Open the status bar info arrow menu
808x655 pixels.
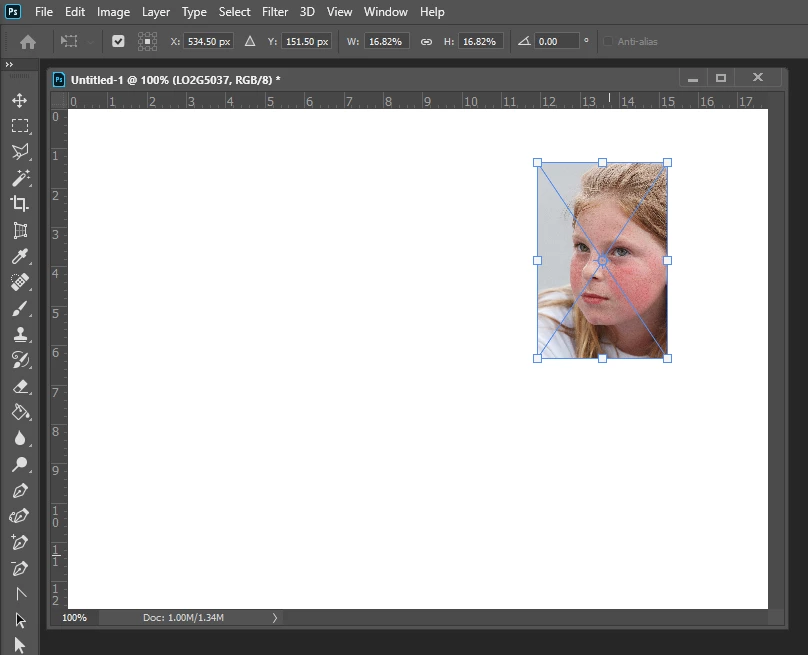point(275,617)
